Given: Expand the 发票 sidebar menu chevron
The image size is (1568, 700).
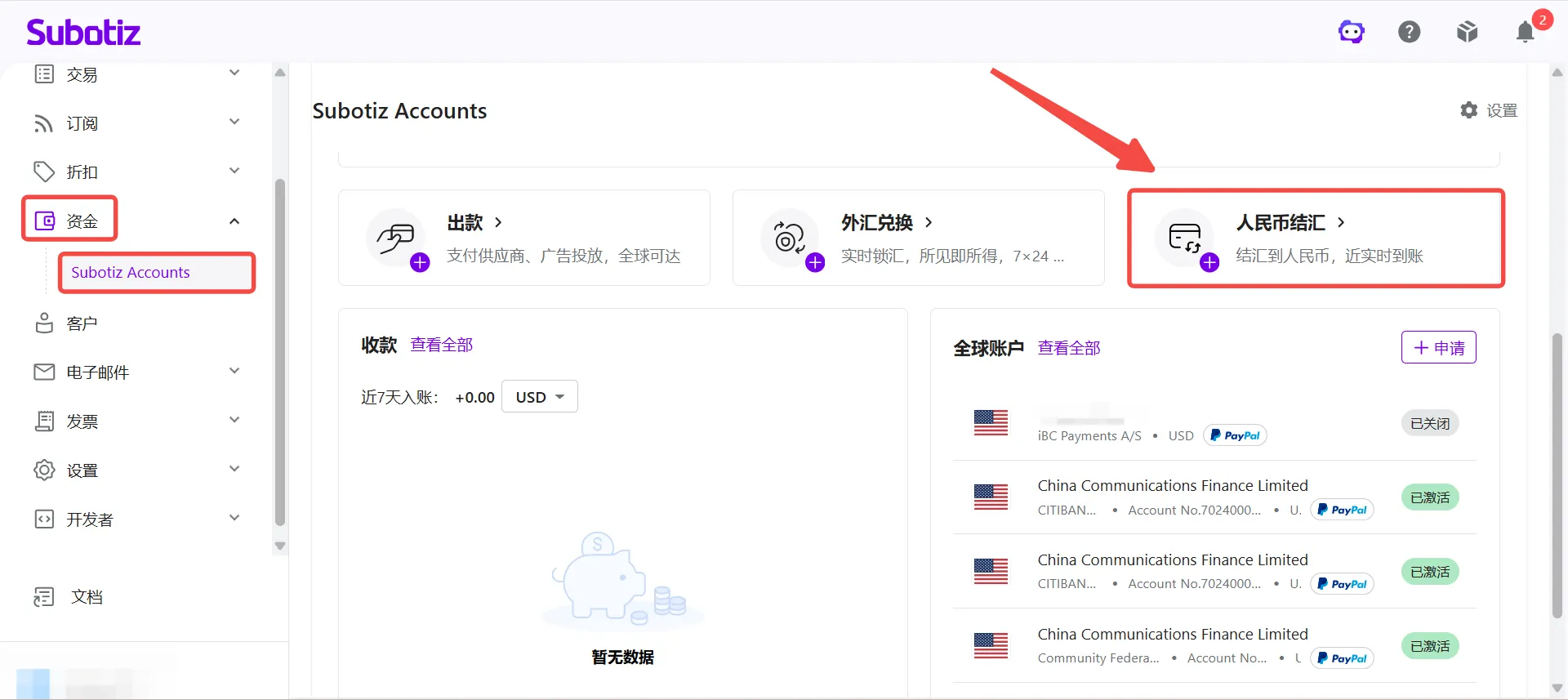Looking at the screenshot, I should coord(234,421).
